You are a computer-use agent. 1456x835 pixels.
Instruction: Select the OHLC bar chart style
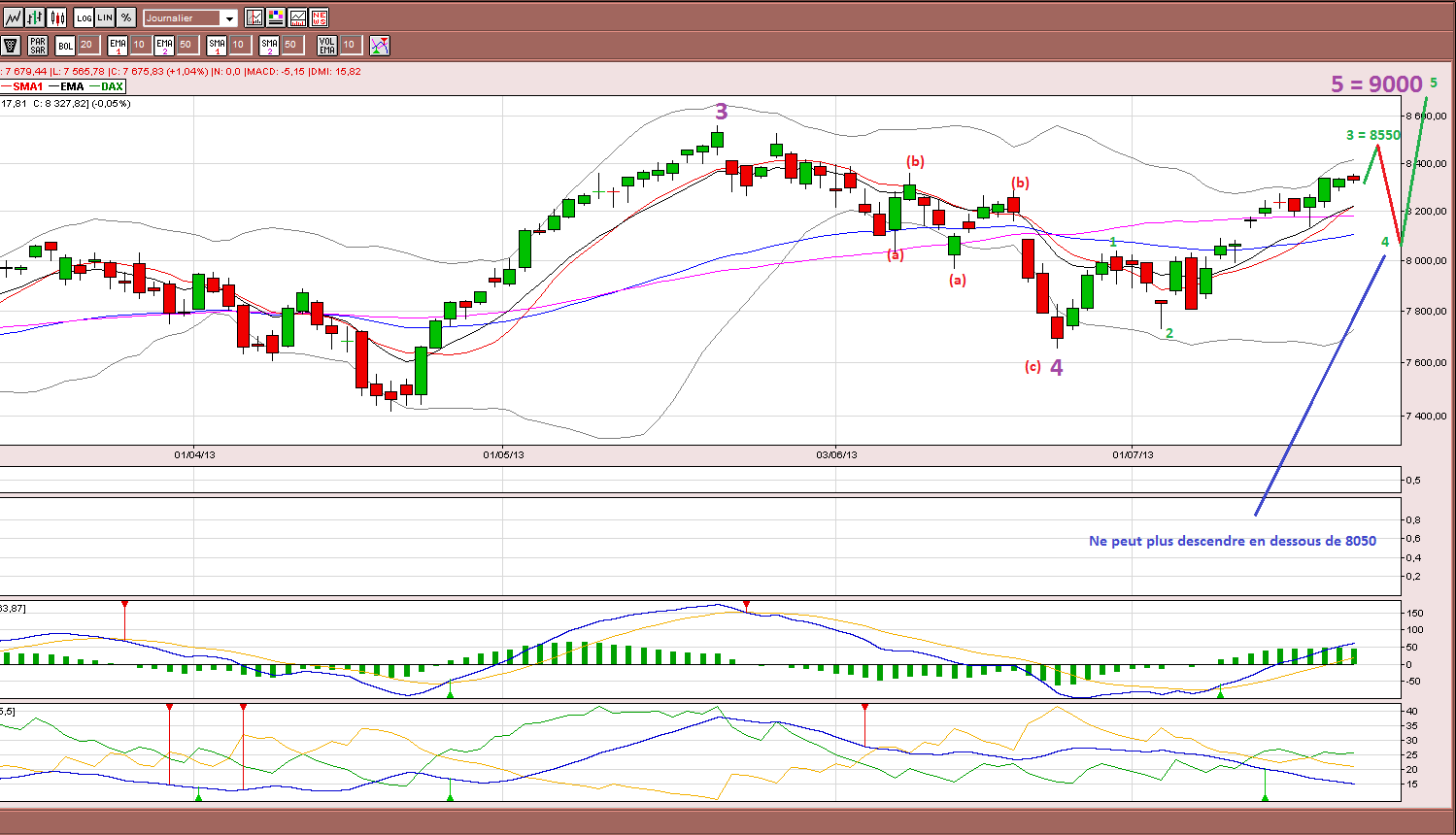pos(35,17)
